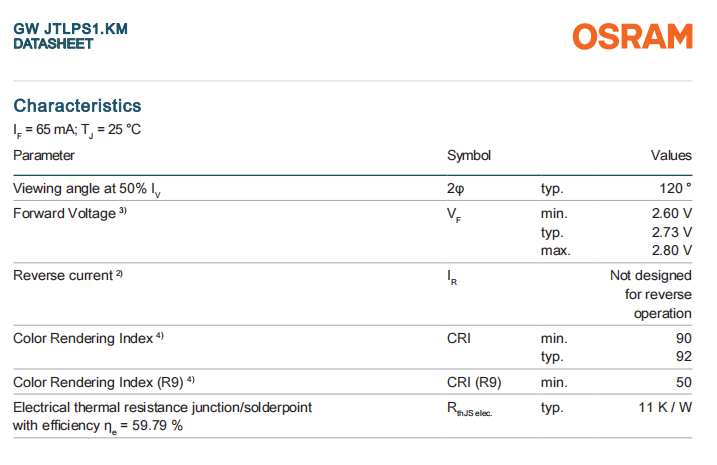Viewport: 717px width, 465px height.
Task: Click the GW JTLPS1.KM product title
Action: pyautogui.click(x=70, y=30)
